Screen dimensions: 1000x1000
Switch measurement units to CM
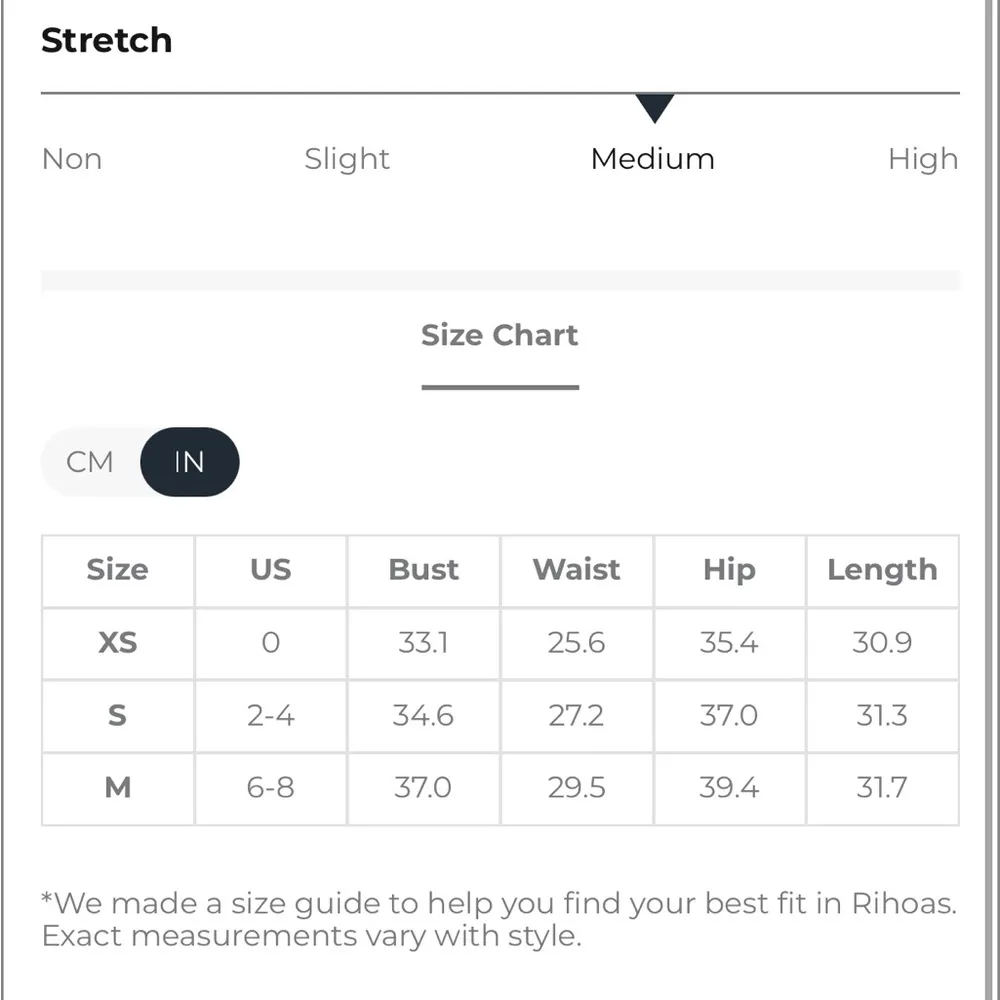point(90,462)
